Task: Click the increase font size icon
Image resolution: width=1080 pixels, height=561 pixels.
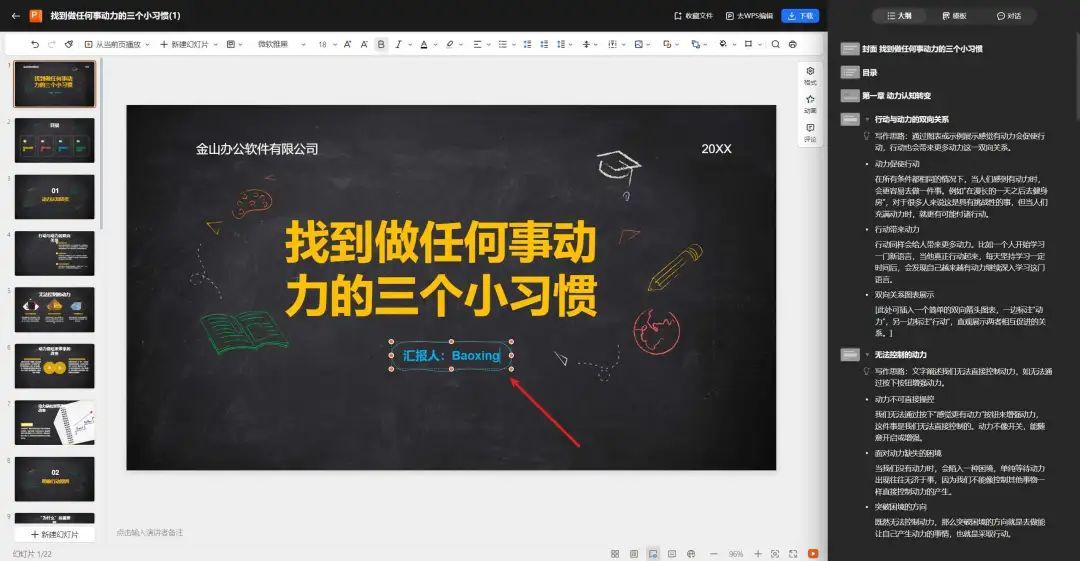Action: coord(347,44)
